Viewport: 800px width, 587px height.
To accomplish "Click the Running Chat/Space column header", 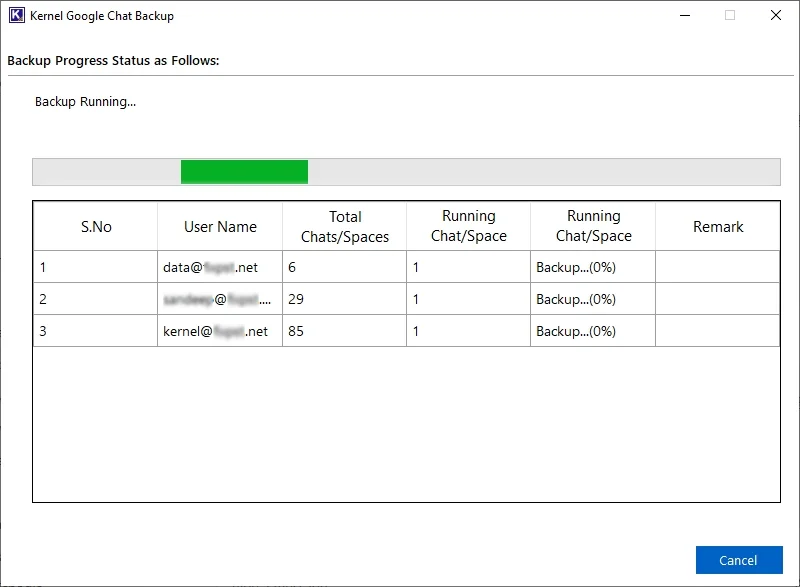I will [468, 226].
